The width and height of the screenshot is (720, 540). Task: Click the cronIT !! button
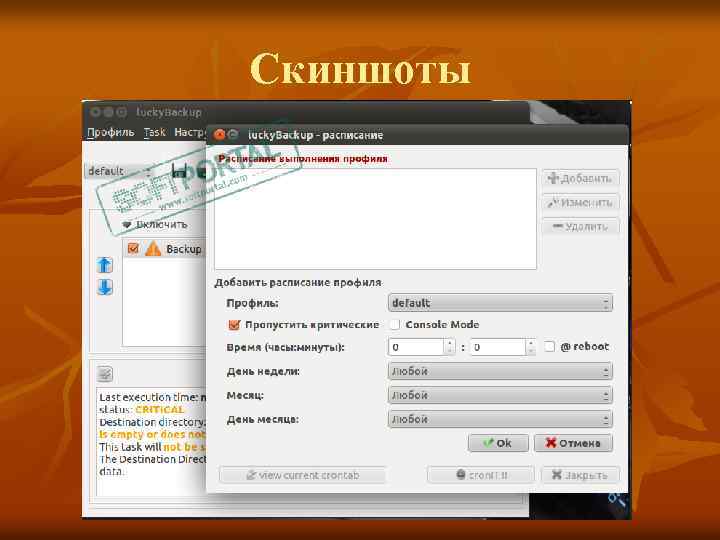[x=481, y=475]
